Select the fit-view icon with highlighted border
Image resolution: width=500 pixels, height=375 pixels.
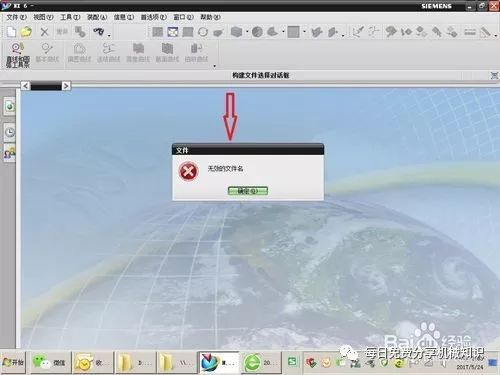[173, 32]
